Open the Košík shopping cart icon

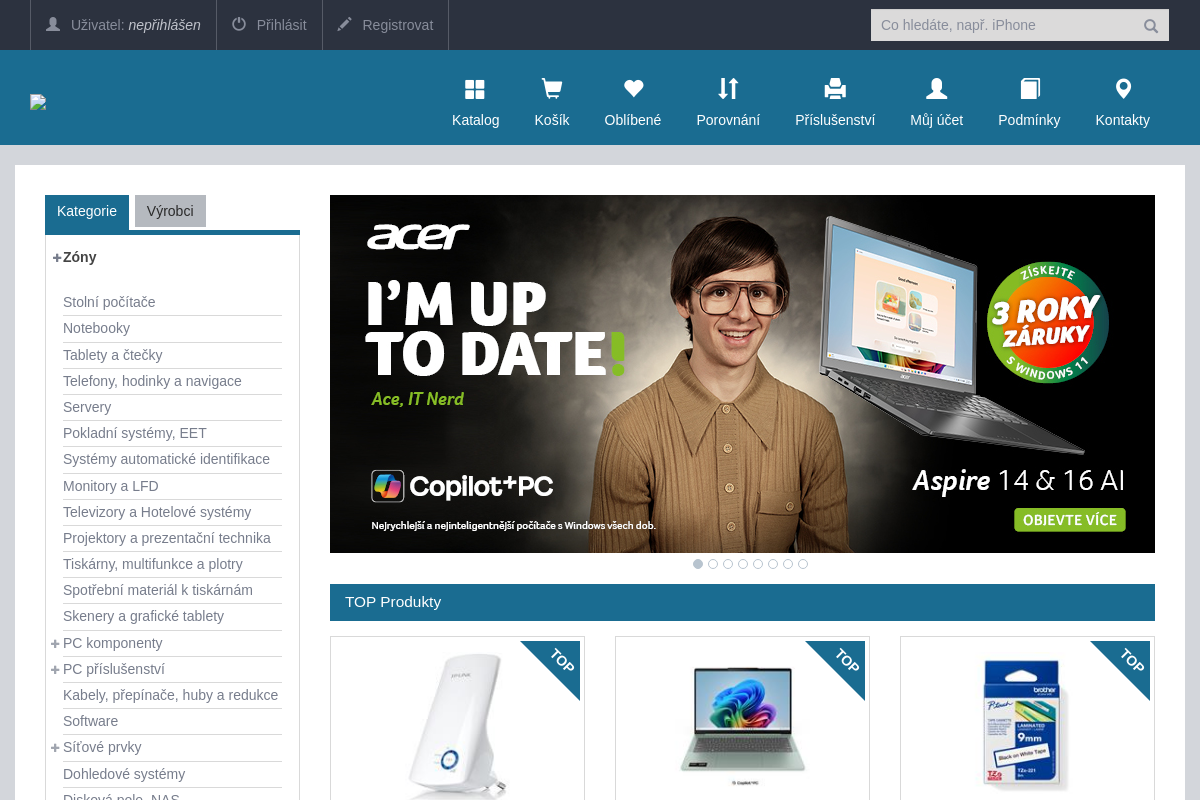[551, 89]
